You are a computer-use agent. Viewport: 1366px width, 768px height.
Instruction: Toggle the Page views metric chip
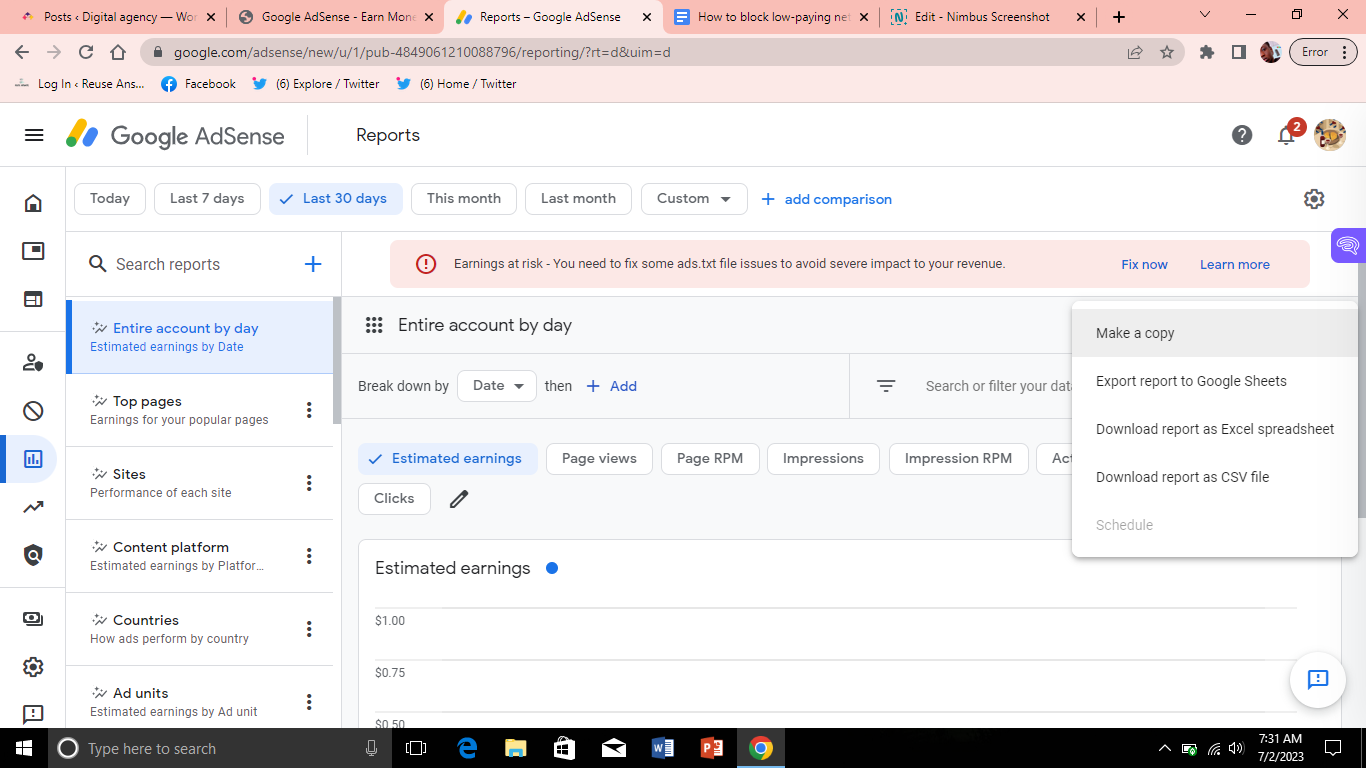(599, 459)
